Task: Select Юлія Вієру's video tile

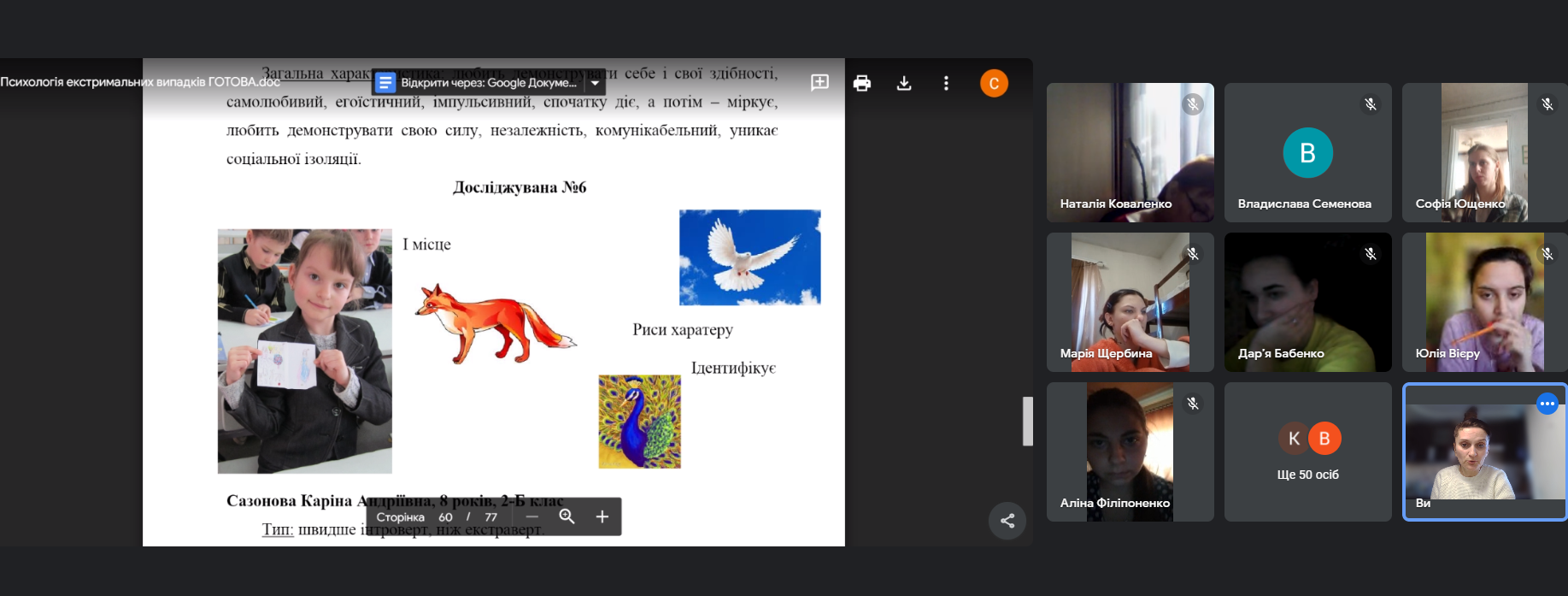Action: (x=1485, y=302)
